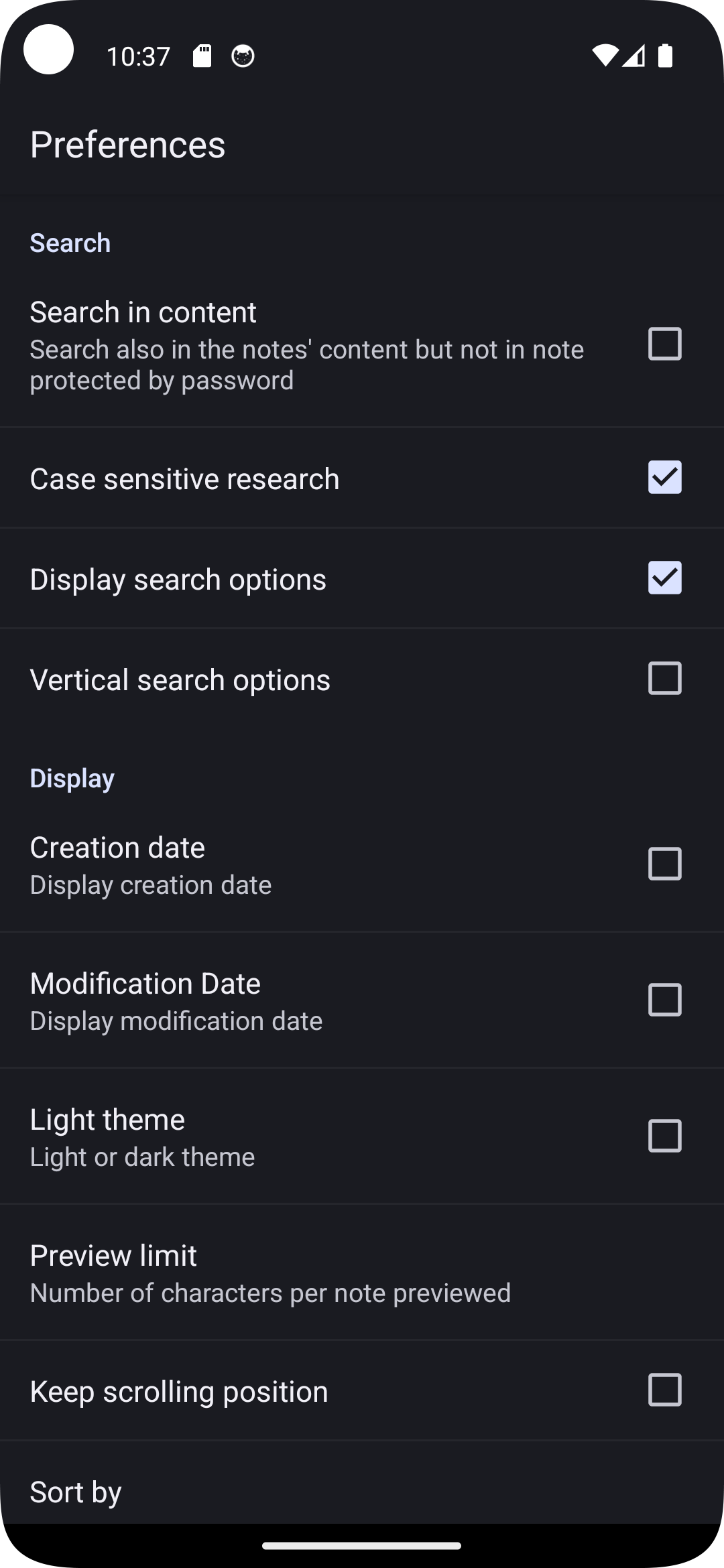Image resolution: width=724 pixels, height=1568 pixels.
Task: Tap the Wi-Fi status icon
Action: 605,56
